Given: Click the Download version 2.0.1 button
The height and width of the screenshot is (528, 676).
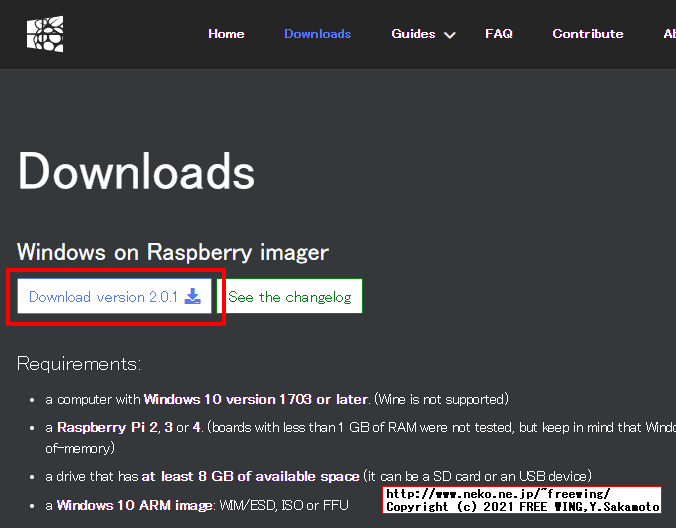Looking at the screenshot, I should click(x=114, y=296).
